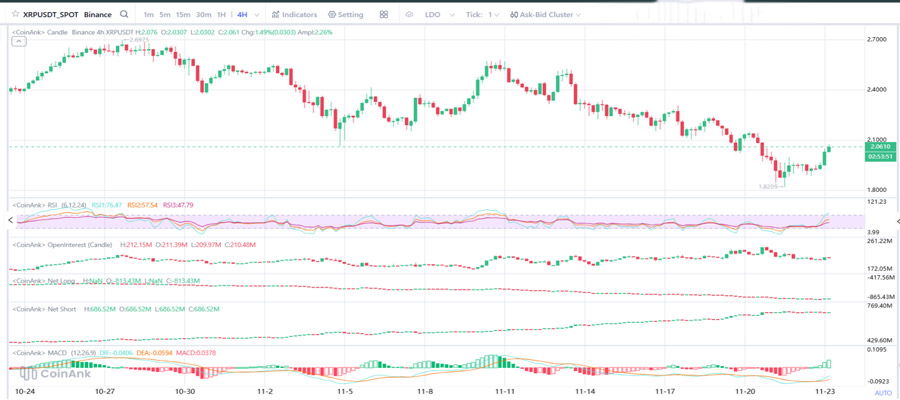900x400 pixels.
Task: Click AUTO scale at bottom right
Action: pyautogui.click(x=883, y=393)
